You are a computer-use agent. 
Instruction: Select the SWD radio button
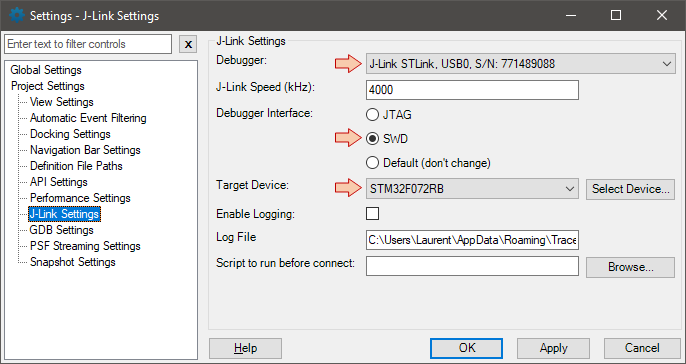372,139
